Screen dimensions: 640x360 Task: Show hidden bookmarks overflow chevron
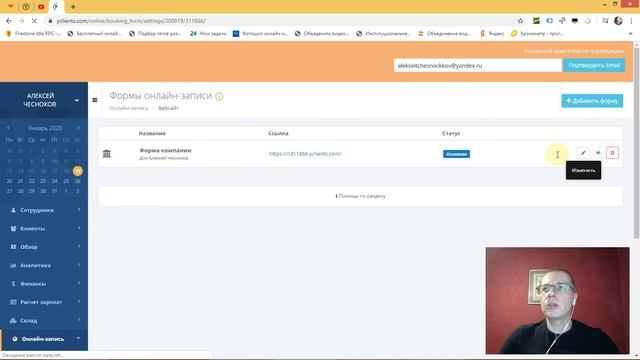coord(631,33)
